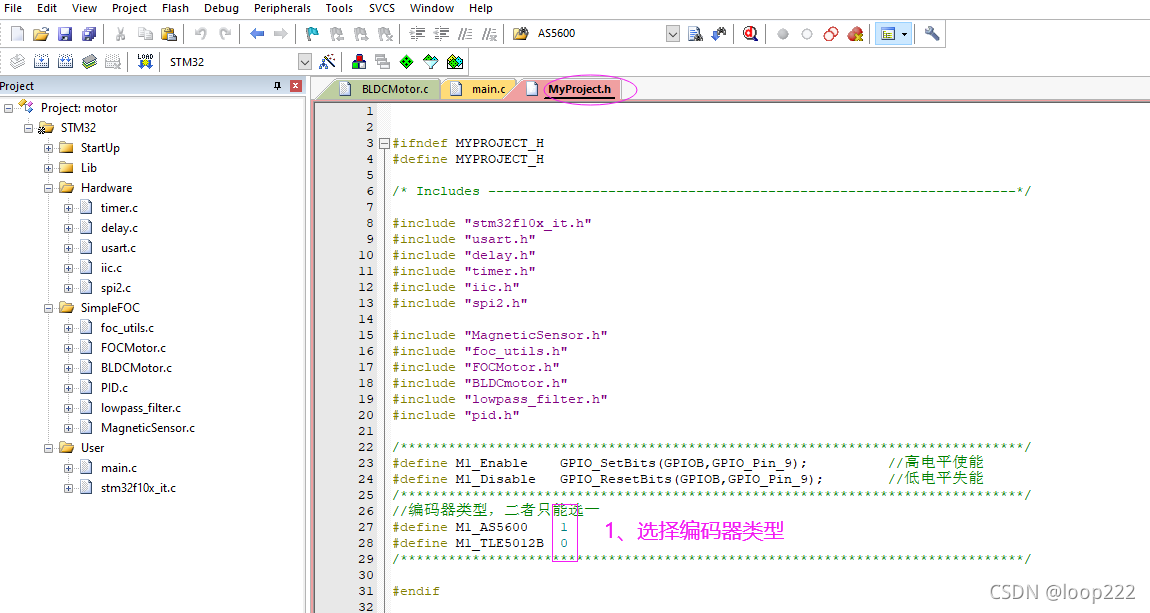Select MagneticSensor.c in the project tree
This screenshot has width=1150, height=613.
(x=148, y=427)
